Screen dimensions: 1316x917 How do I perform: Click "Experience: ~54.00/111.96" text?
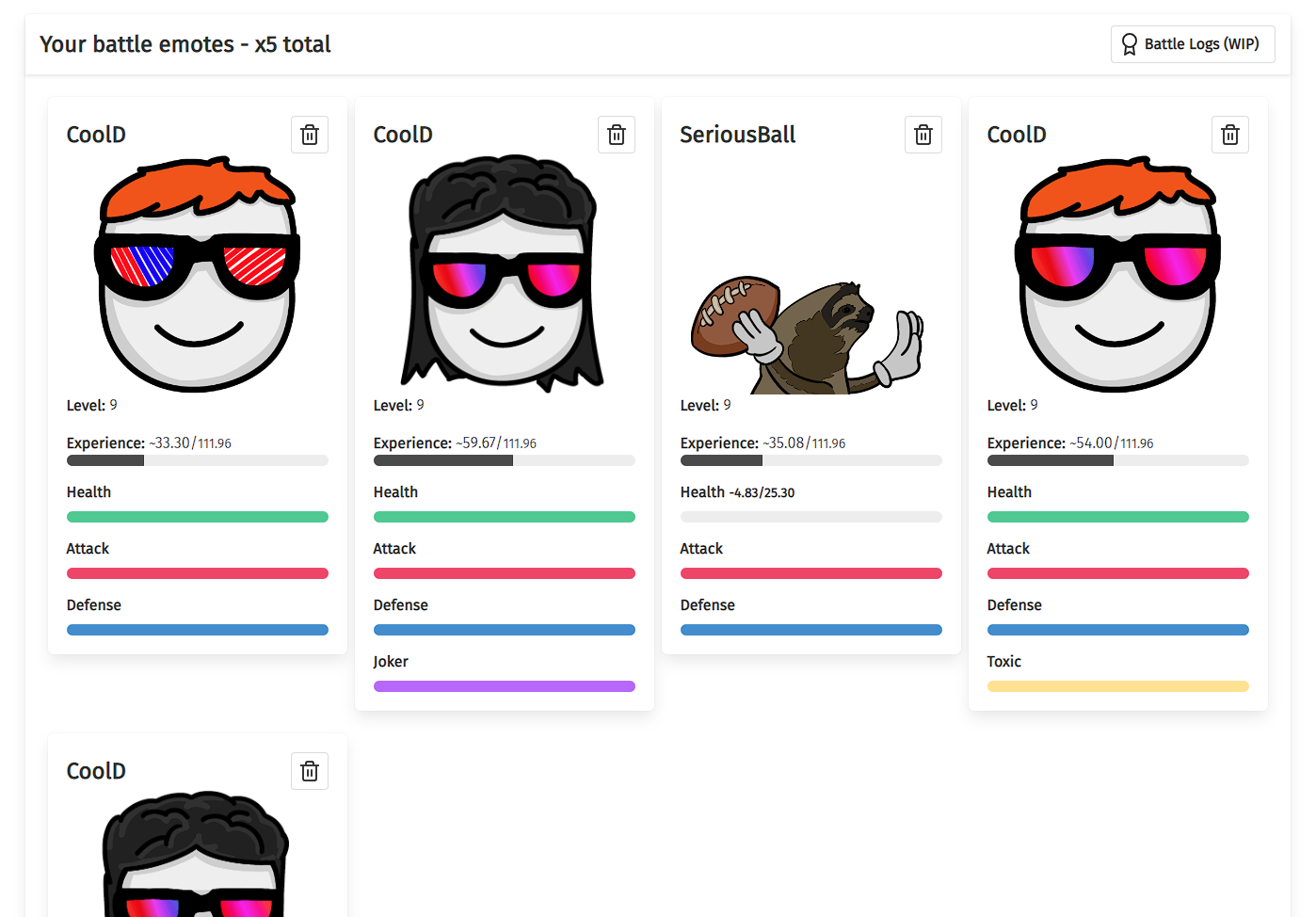coord(1070,442)
